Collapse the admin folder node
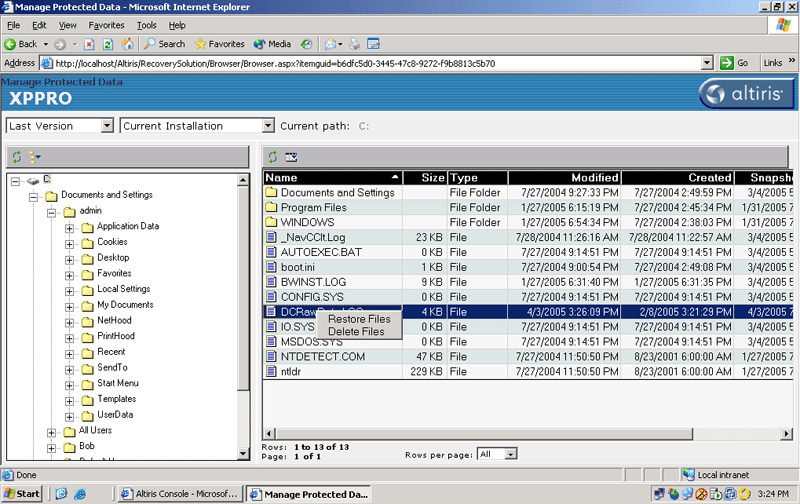This screenshot has width=800, height=504. 52,211
